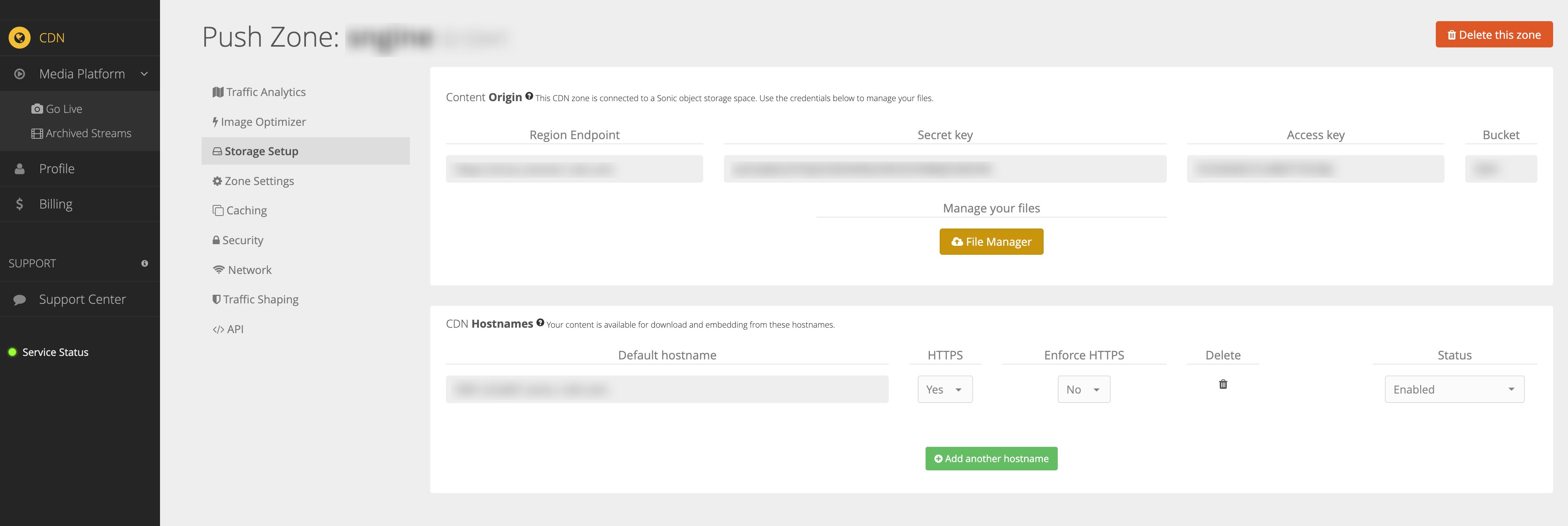Switch to the Zone Settings tab
Viewport: 1568px width, 526px height.
[x=253, y=181]
